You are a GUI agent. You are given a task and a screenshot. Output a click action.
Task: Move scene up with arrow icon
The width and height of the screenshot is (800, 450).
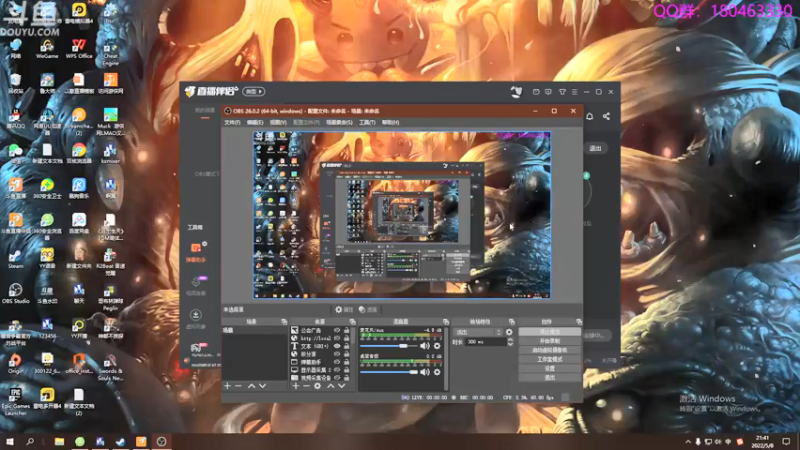(252, 386)
